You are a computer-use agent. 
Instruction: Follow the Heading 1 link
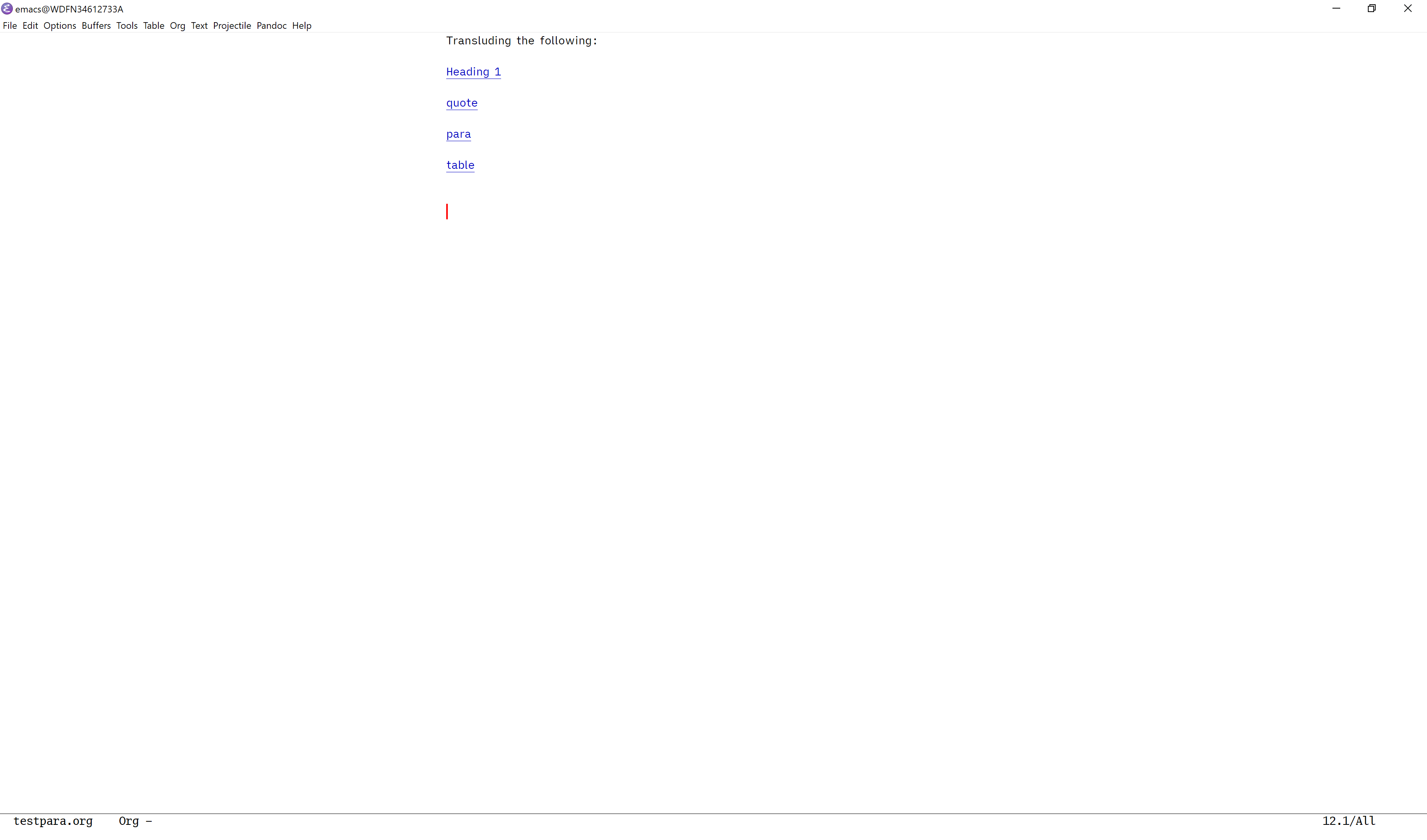click(x=473, y=72)
